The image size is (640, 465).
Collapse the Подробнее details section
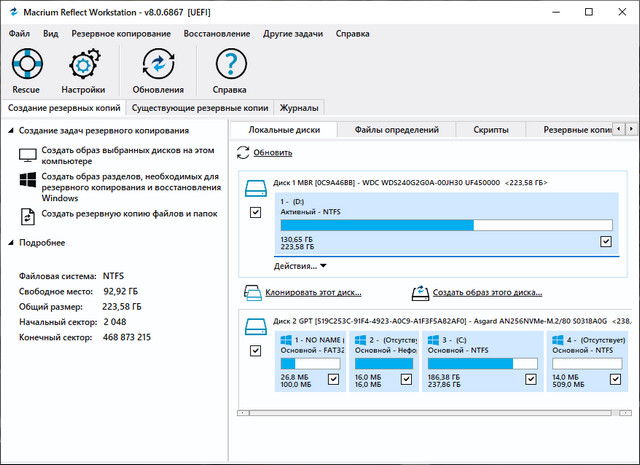point(11,242)
